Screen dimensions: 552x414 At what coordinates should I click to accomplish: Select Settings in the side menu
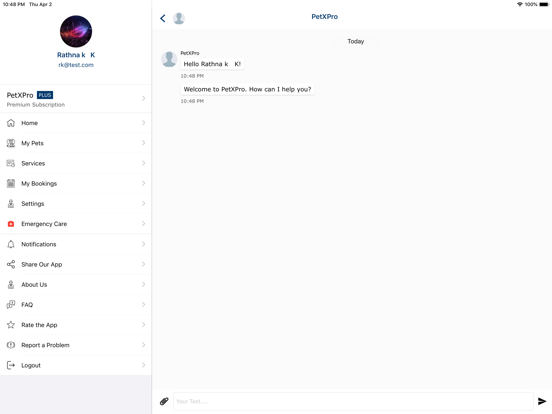(x=76, y=203)
